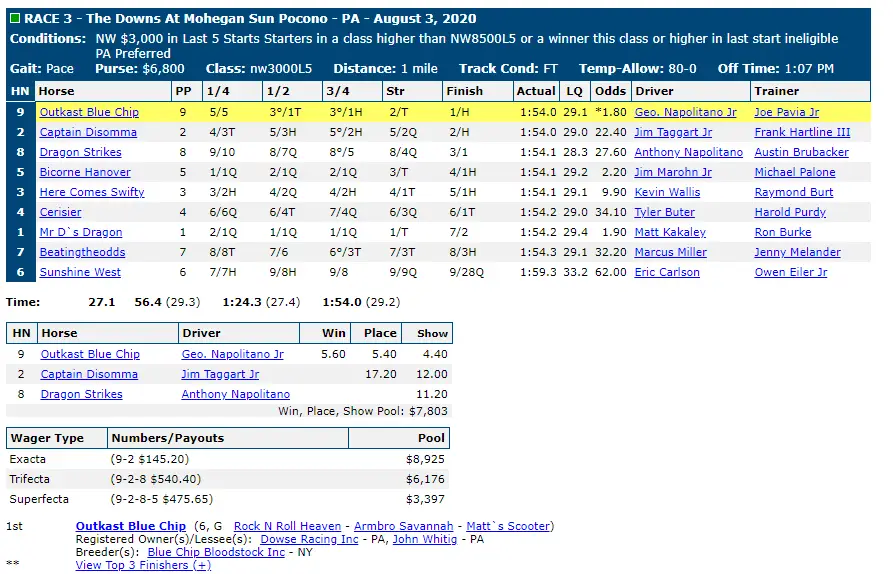This screenshot has width=893, height=574.
Task: Open dam Armbro Savannah link
Action: [404, 526]
